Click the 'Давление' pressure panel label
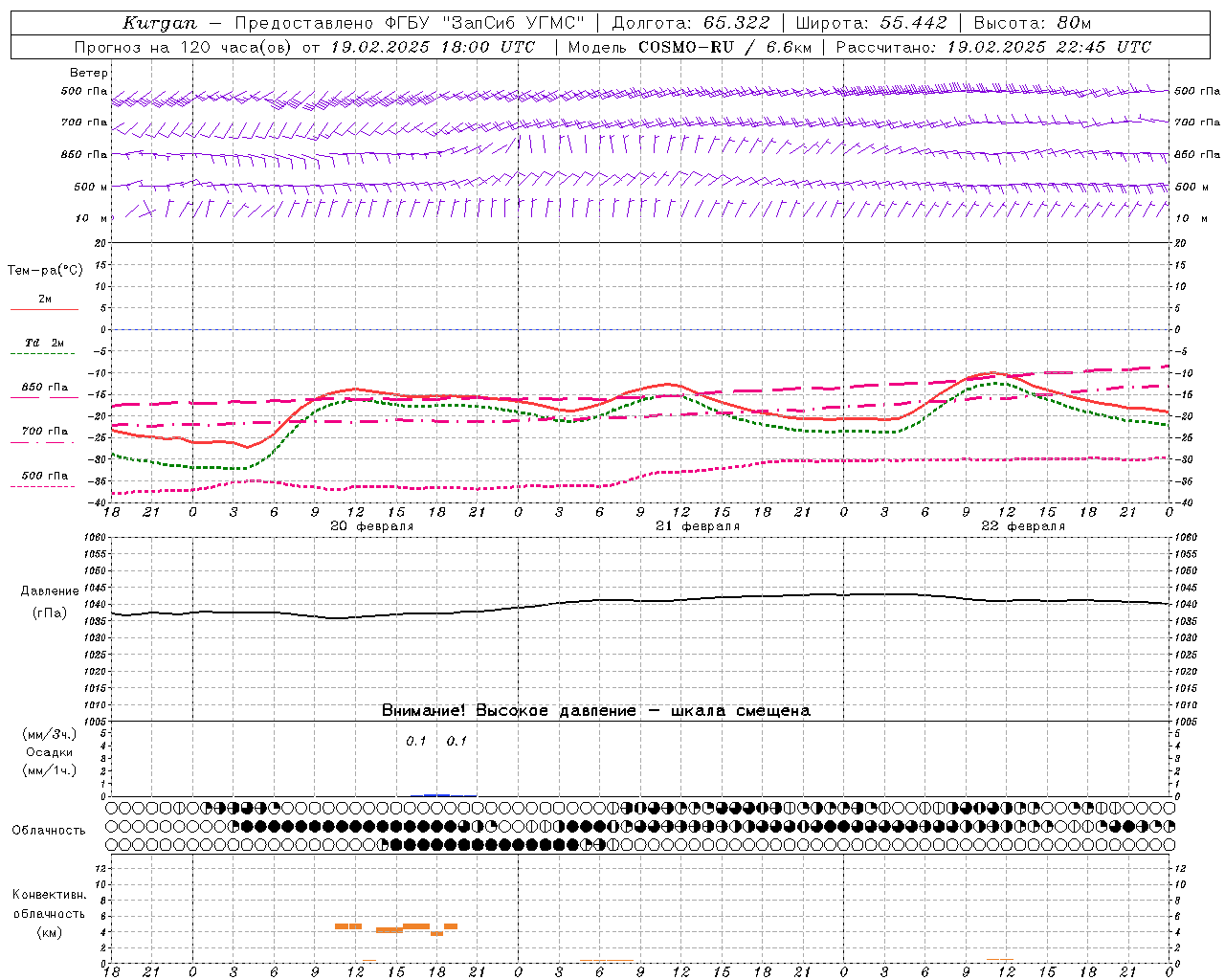Screen dimensions: 1225x980 [x=49, y=591]
